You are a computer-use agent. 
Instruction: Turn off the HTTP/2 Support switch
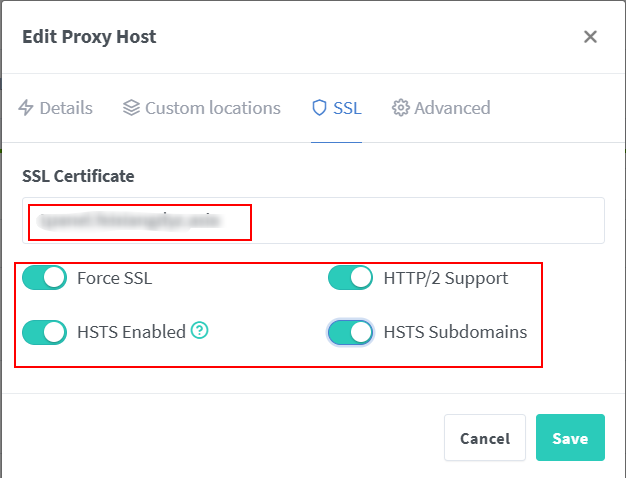click(x=350, y=278)
